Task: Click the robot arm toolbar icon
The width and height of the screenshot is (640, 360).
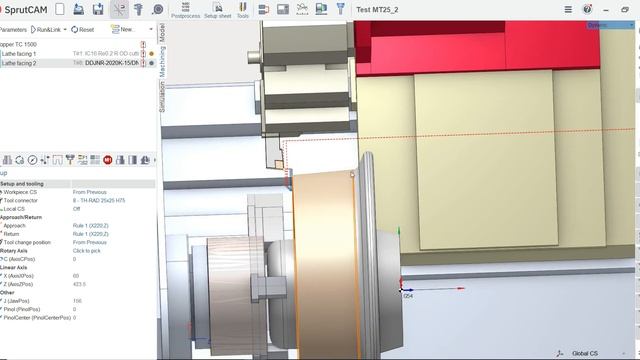Action: point(302,9)
